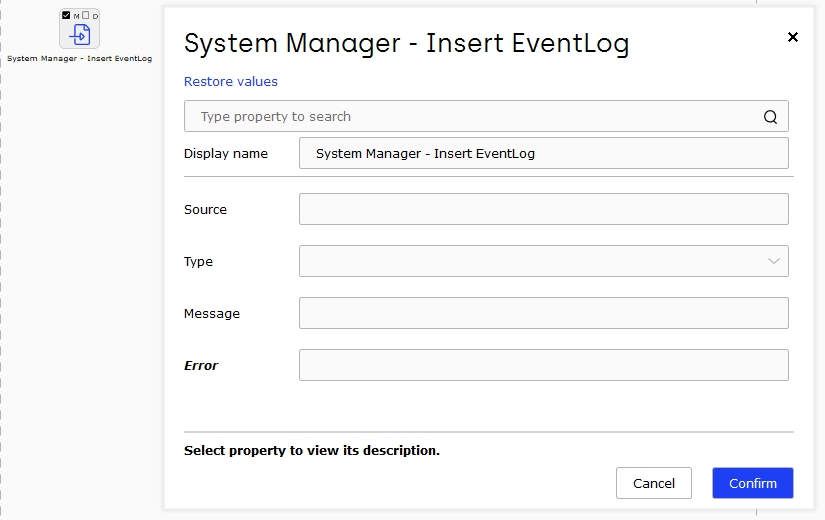Click into the Source input field
The height and width of the screenshot is (520, 825).
(x=544, y=209)
